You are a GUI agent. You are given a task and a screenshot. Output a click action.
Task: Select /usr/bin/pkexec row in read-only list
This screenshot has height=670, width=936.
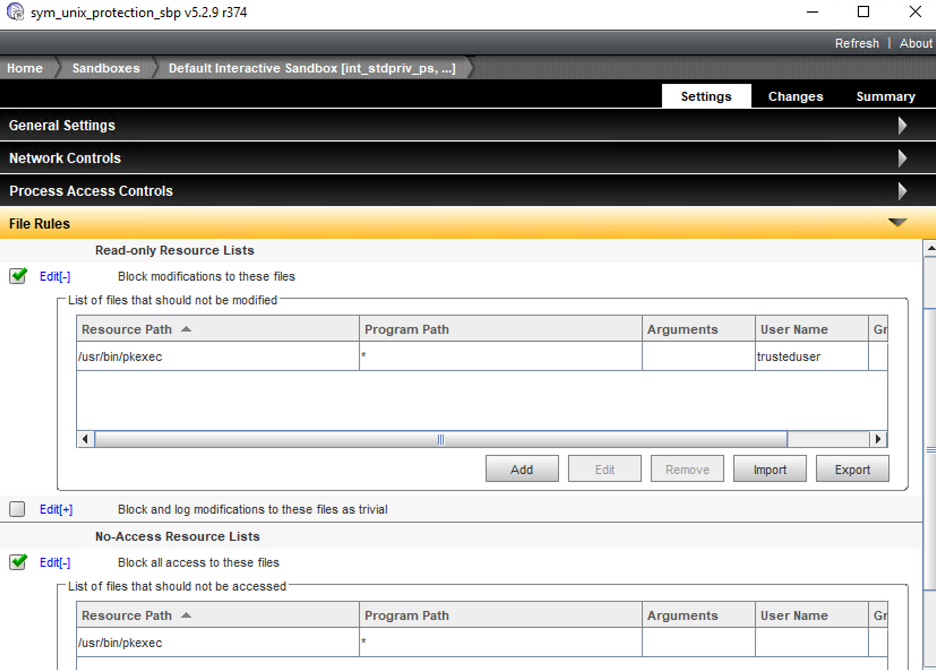coord(482,356)
